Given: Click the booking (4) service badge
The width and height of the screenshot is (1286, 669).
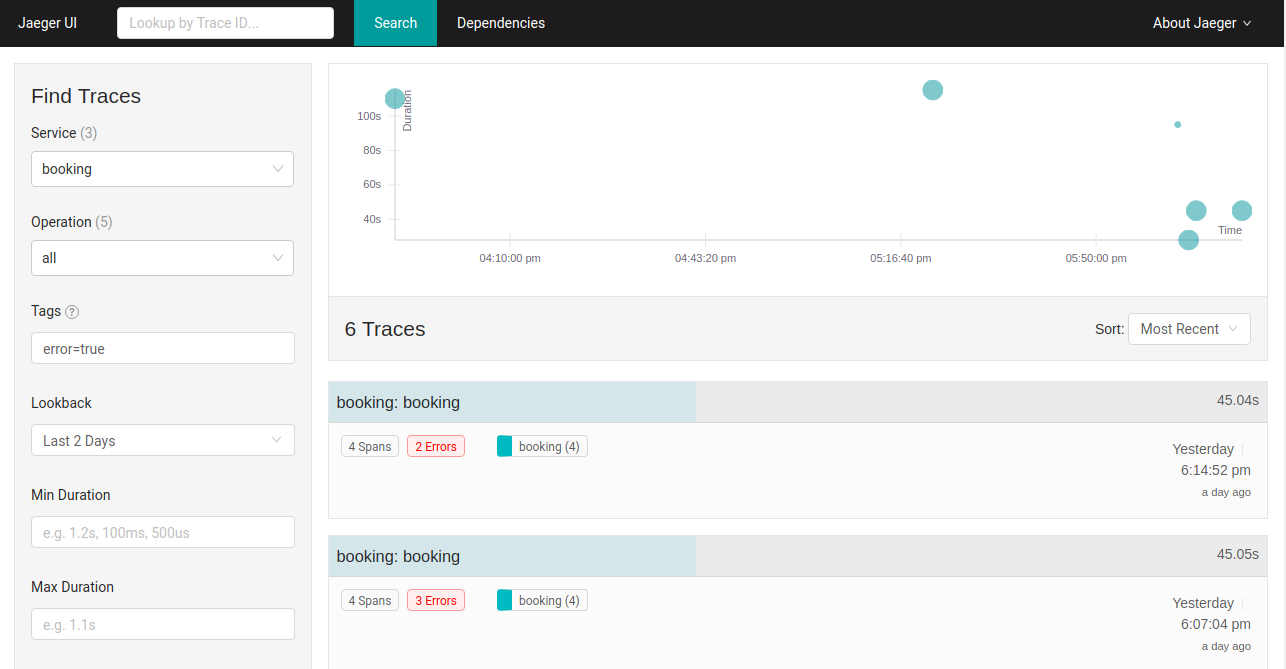Looking at the screenshot, I should point(541,446).
